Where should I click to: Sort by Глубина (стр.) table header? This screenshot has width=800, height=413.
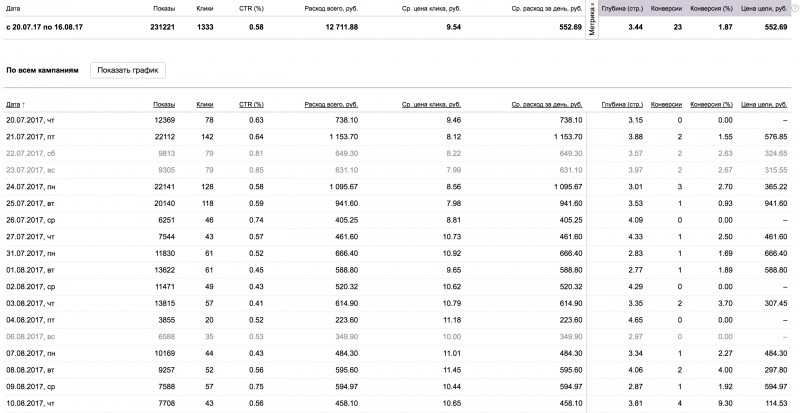pos(622,104)
